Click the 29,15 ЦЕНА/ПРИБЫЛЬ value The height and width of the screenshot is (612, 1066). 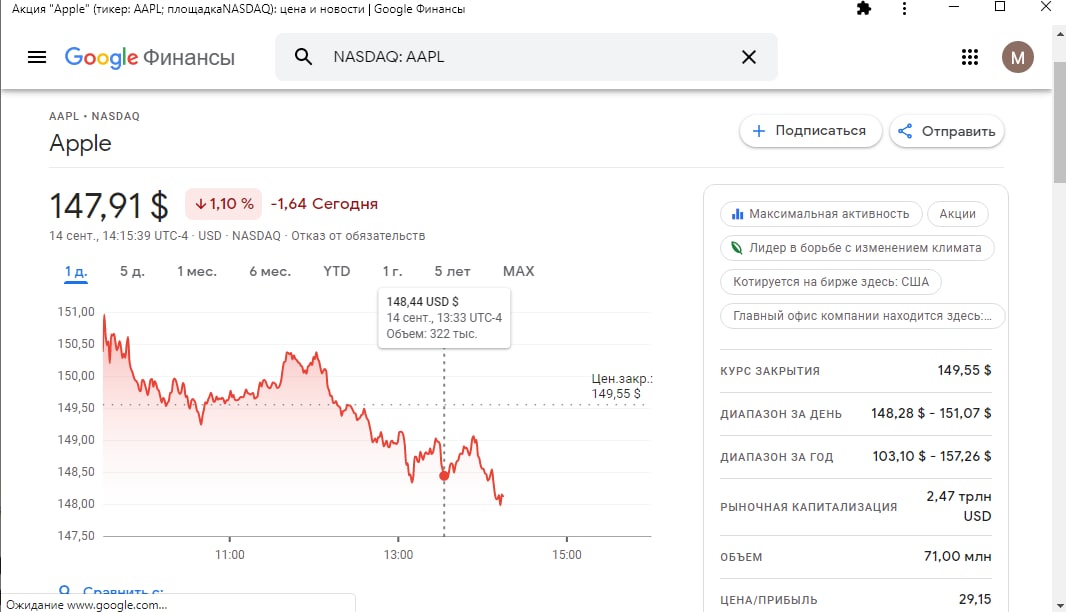click(975, 599)
